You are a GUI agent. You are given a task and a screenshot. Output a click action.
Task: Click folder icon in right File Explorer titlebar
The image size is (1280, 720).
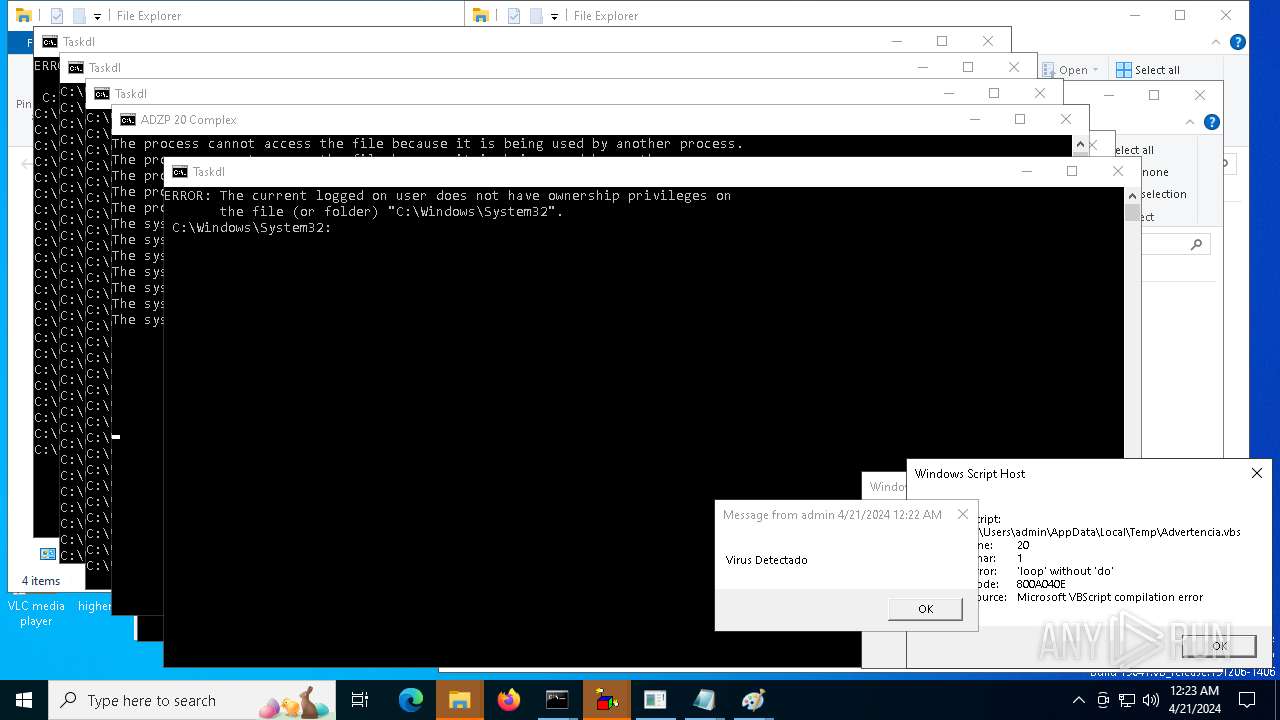point(481,16)
